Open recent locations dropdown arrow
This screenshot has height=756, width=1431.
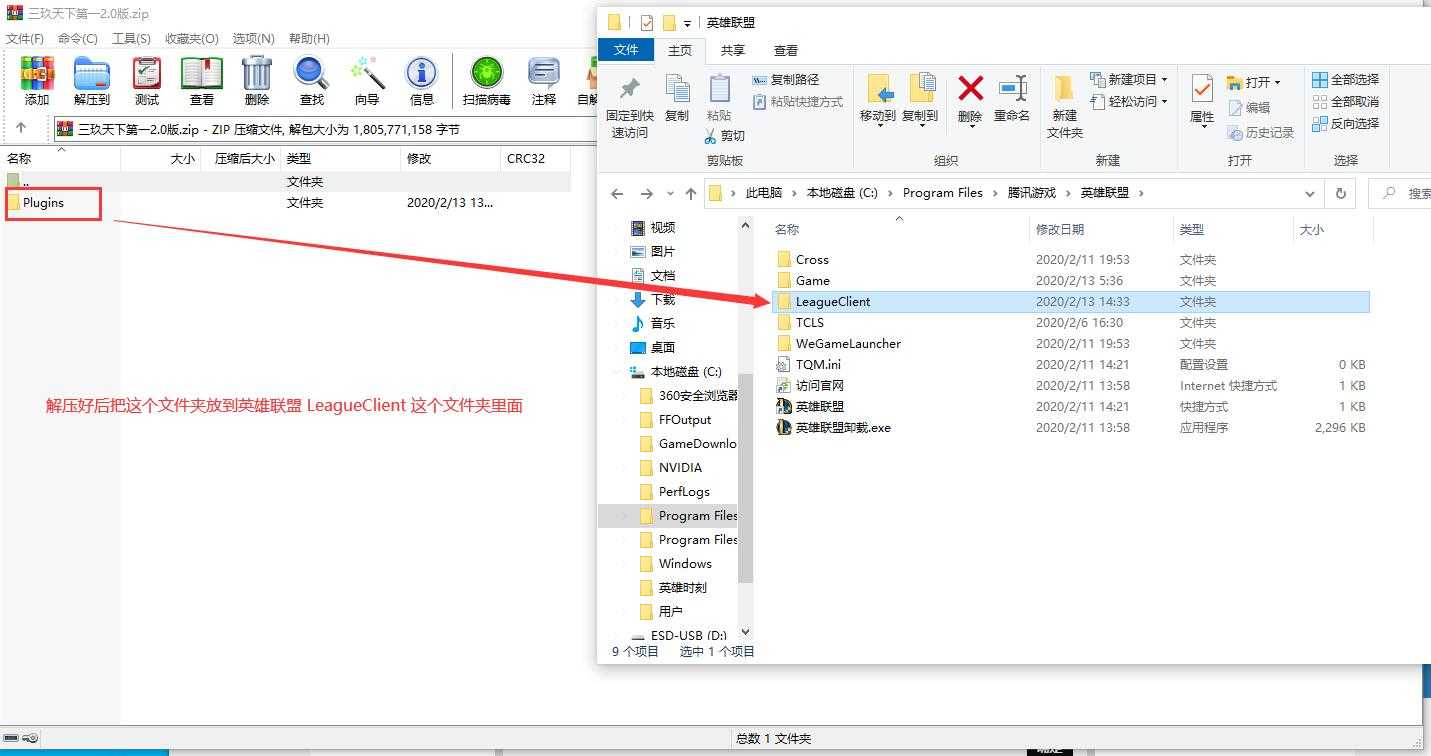pos(669,194)
